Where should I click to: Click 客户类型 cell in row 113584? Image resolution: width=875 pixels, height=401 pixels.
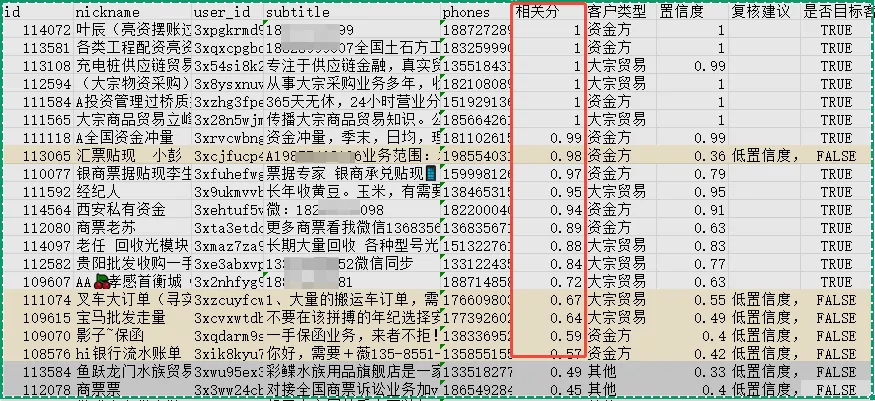click(x=621, y=371)
